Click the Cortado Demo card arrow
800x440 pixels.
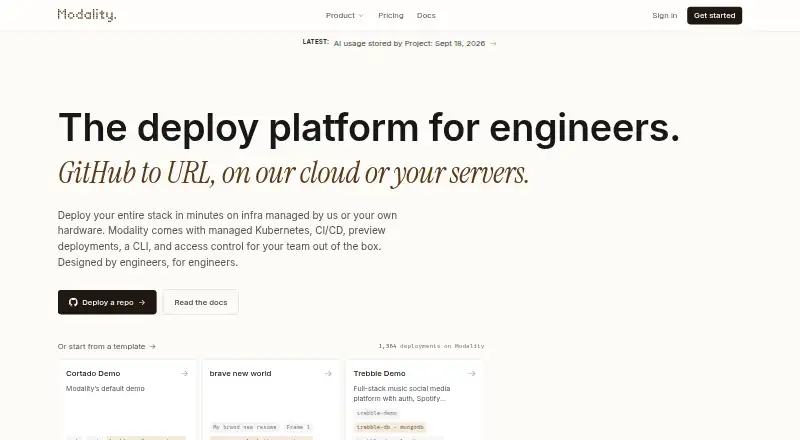coord(184,374)
